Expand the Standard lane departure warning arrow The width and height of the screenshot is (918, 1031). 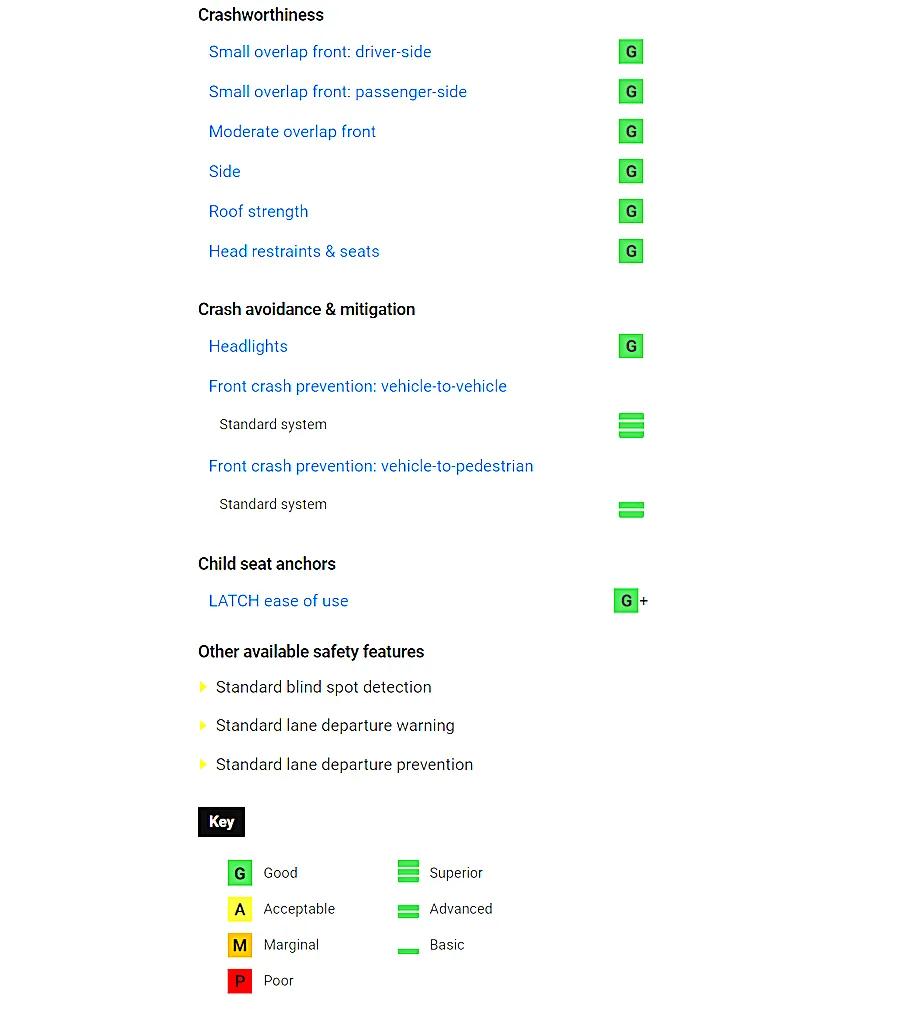[203, 726]
